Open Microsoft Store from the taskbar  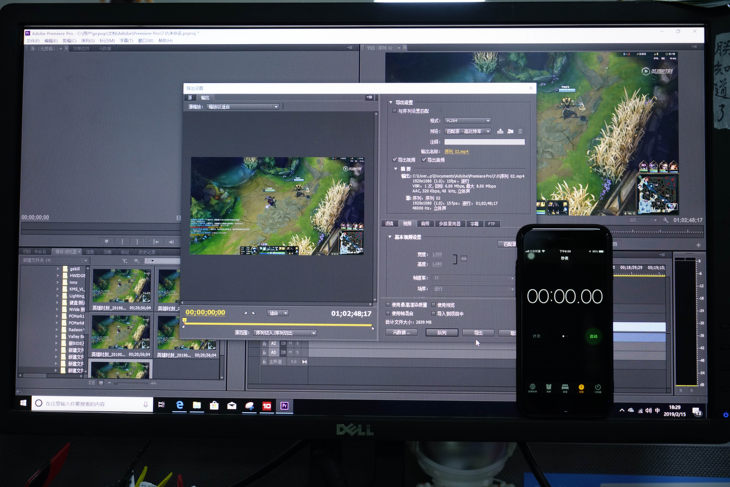[x=214, y=405]
